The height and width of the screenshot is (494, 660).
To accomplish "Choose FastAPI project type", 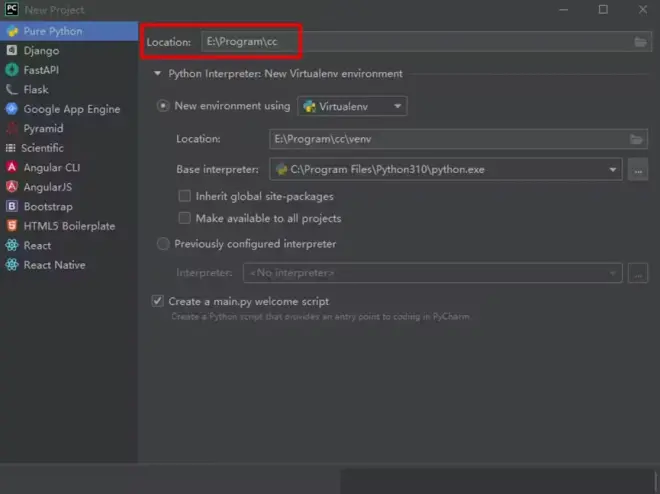I will 69,70.
